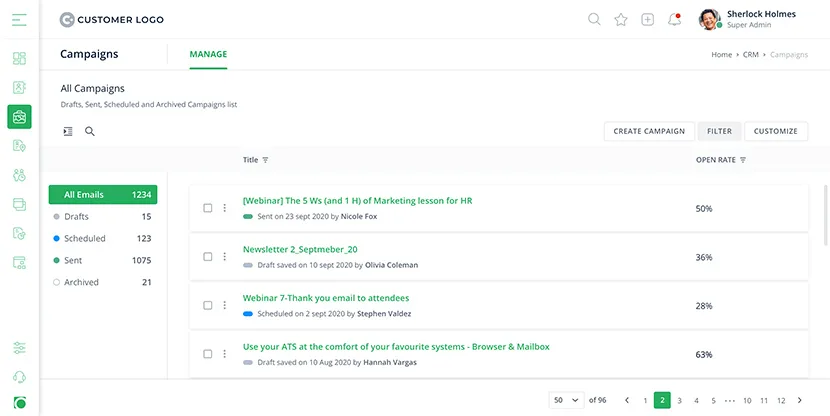Open global search in the top bar
This screenshot has height=416, width=830.
pos(594,20)
